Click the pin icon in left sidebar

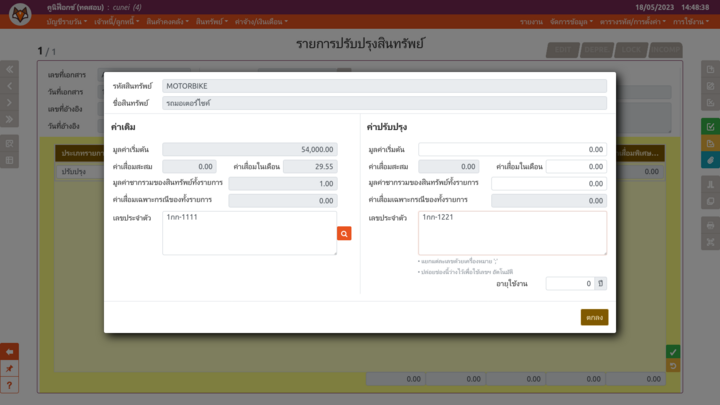click(9, 368)
